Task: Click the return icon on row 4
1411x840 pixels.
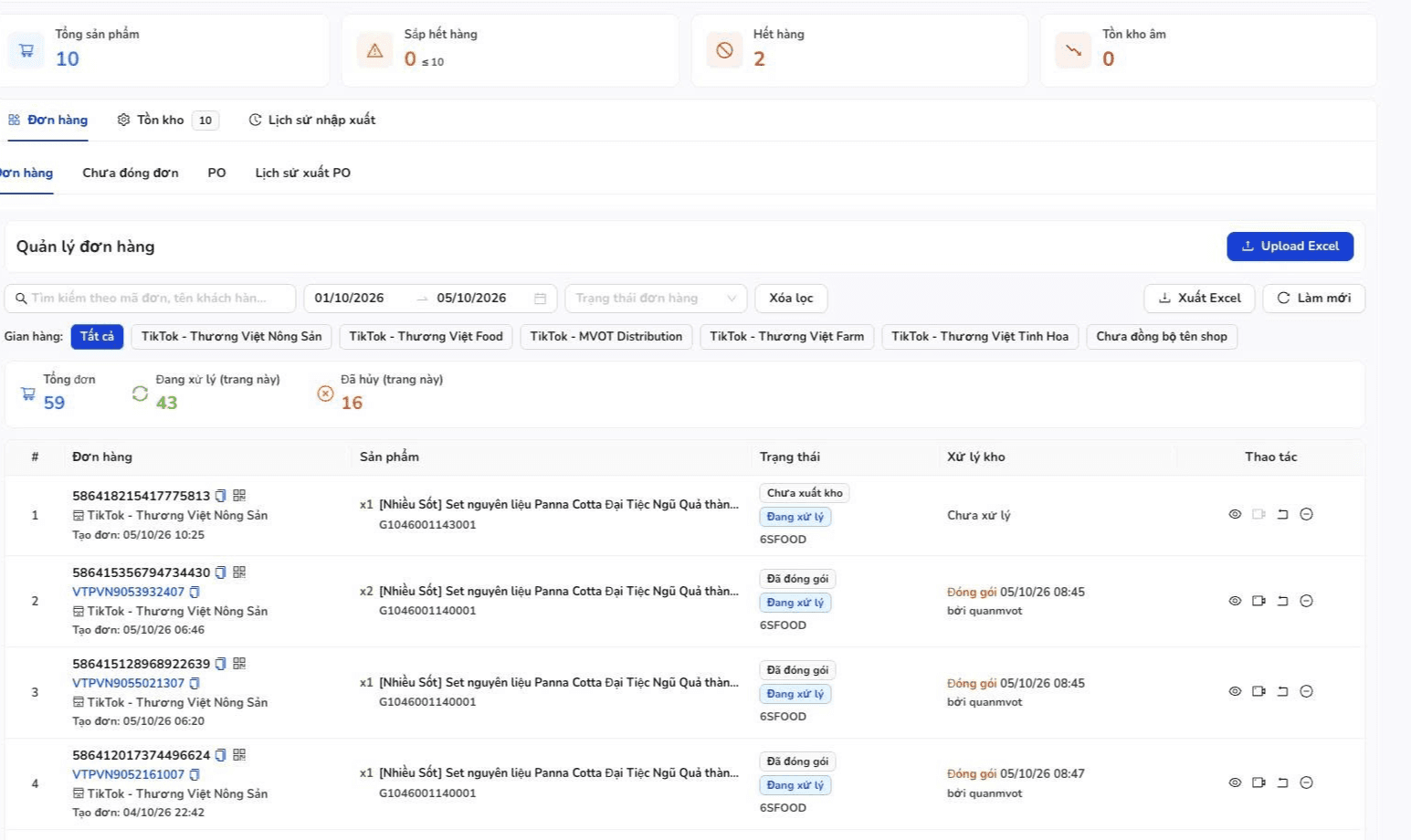Action: 1282,782
